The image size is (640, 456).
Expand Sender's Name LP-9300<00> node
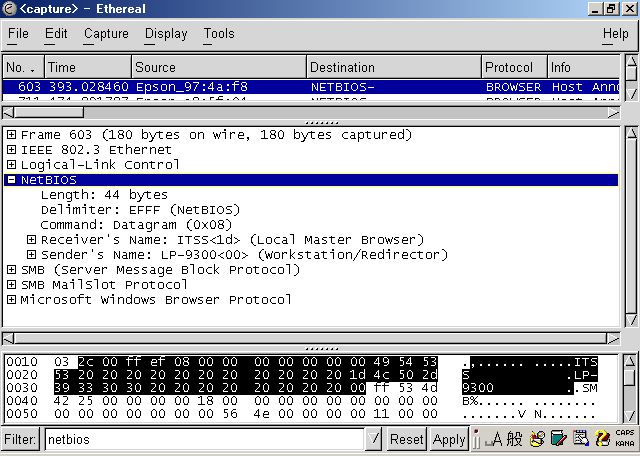coord(31,255)
